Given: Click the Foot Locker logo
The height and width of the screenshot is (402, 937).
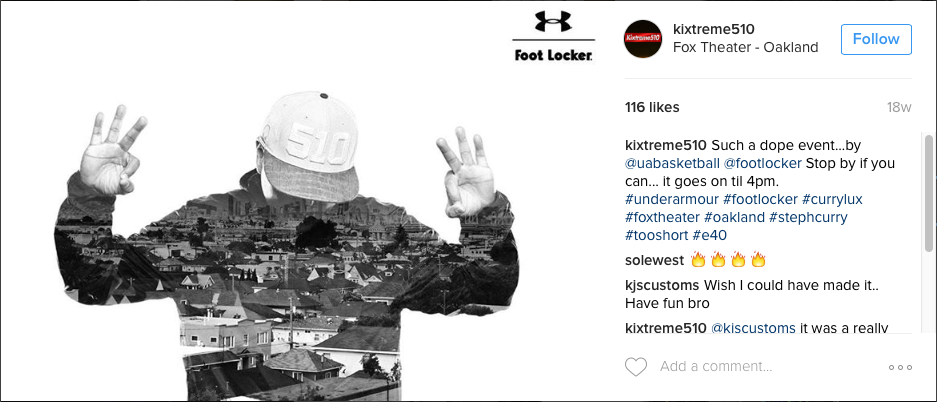Looking at the screenshot, I should click(x=553, y=55).
